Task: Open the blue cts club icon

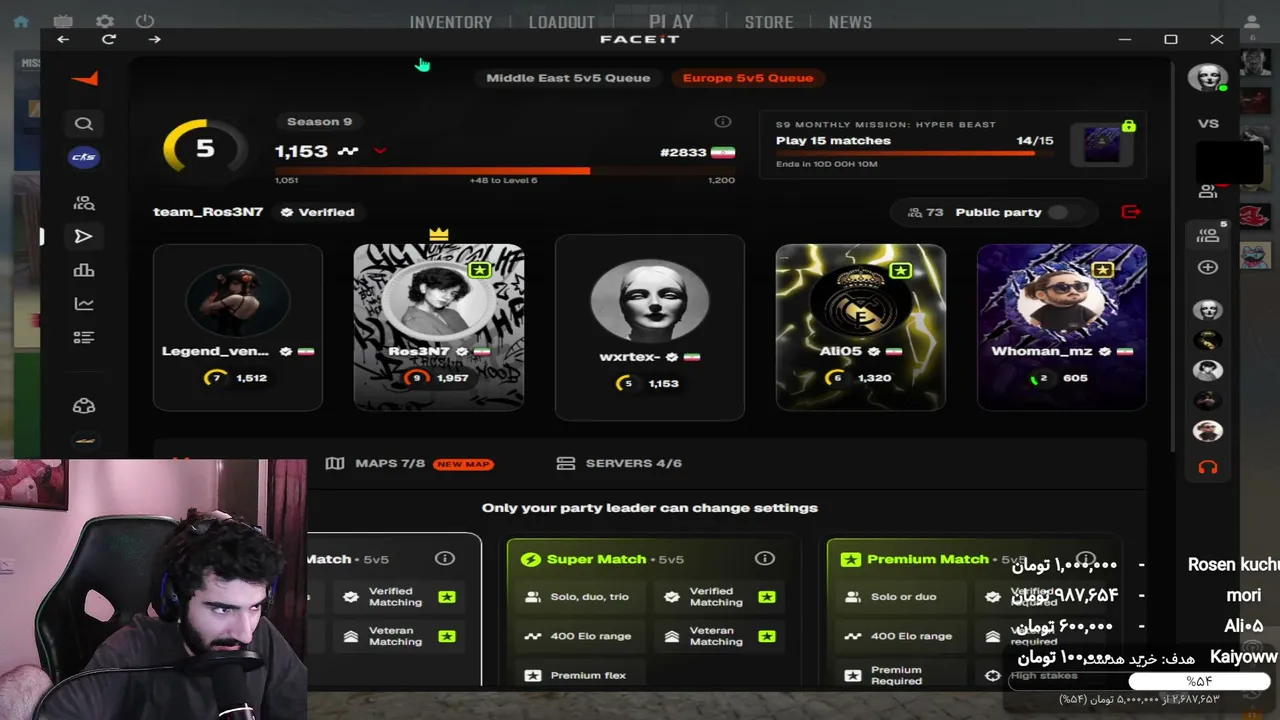Action: tap(84, 157)
